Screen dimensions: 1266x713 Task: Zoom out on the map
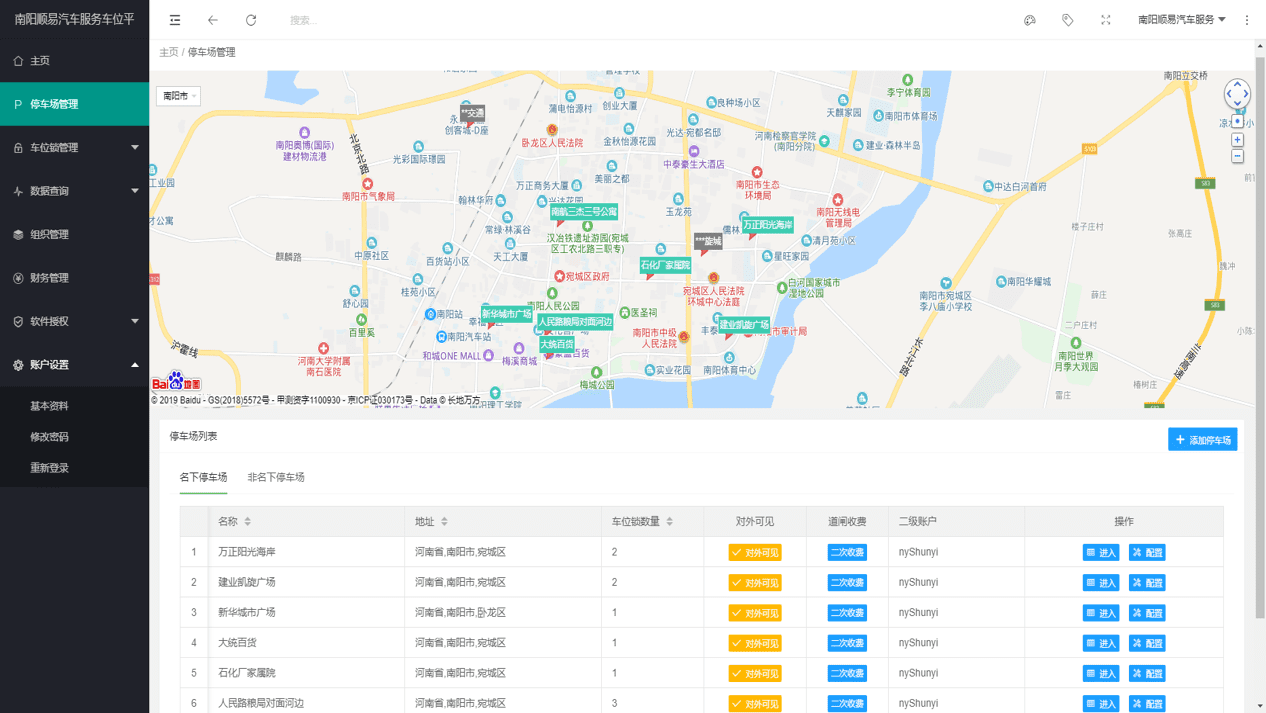tap(1237, 157)
